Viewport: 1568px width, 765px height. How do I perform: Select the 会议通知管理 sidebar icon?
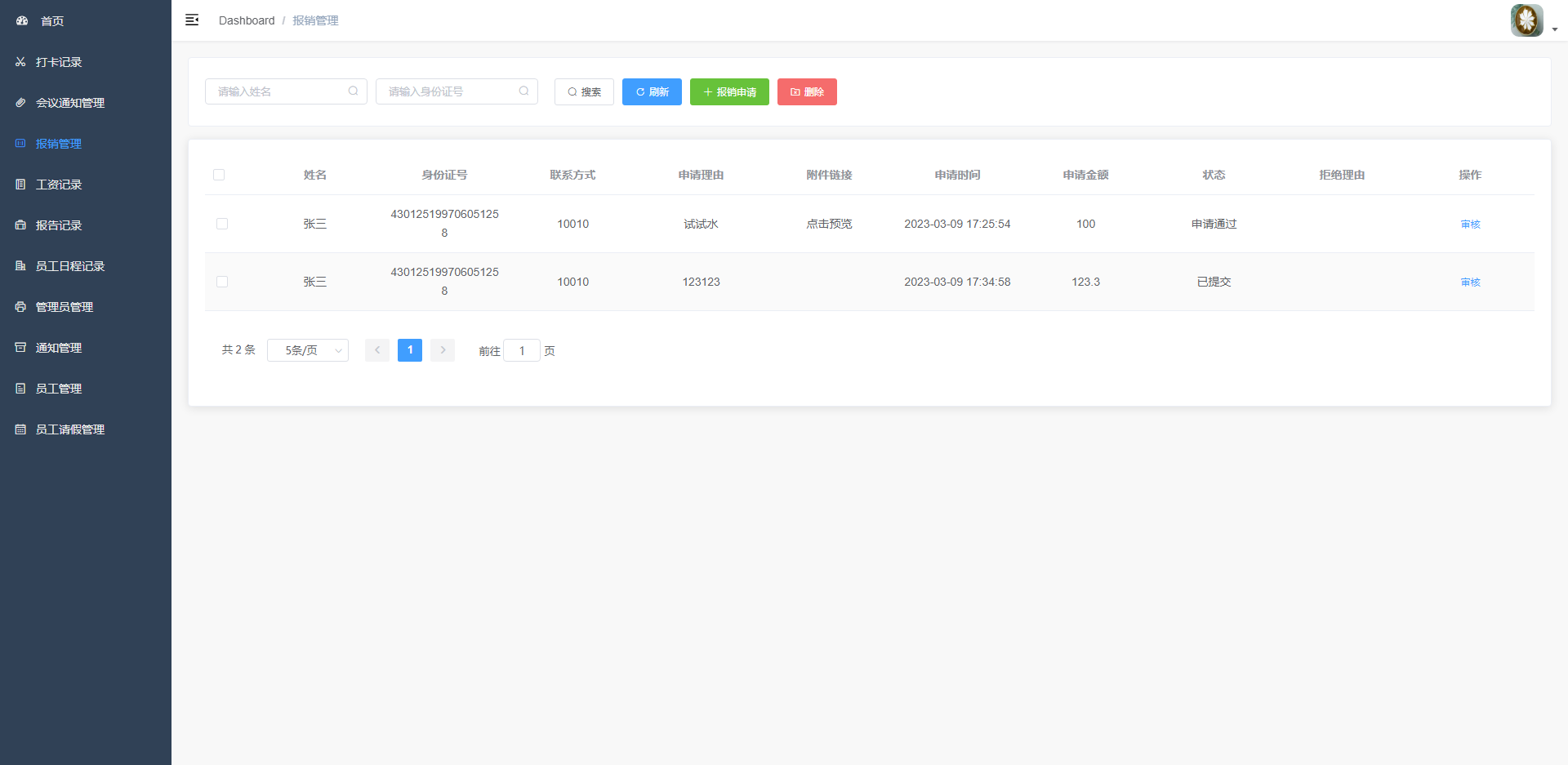click(x=20, y=102)
